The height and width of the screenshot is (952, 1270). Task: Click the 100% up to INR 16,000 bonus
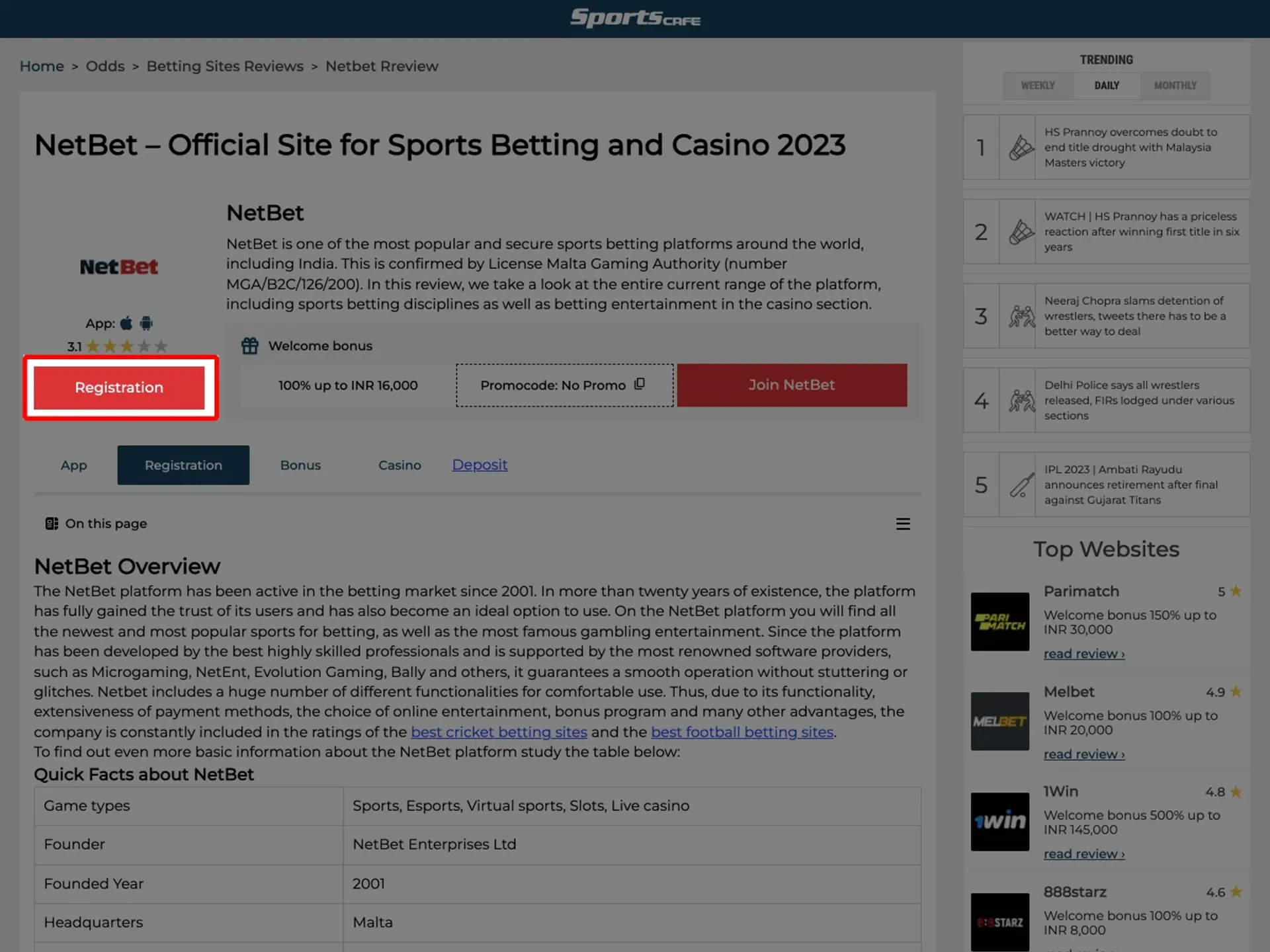pyautogui.click(x=348, y=385)
